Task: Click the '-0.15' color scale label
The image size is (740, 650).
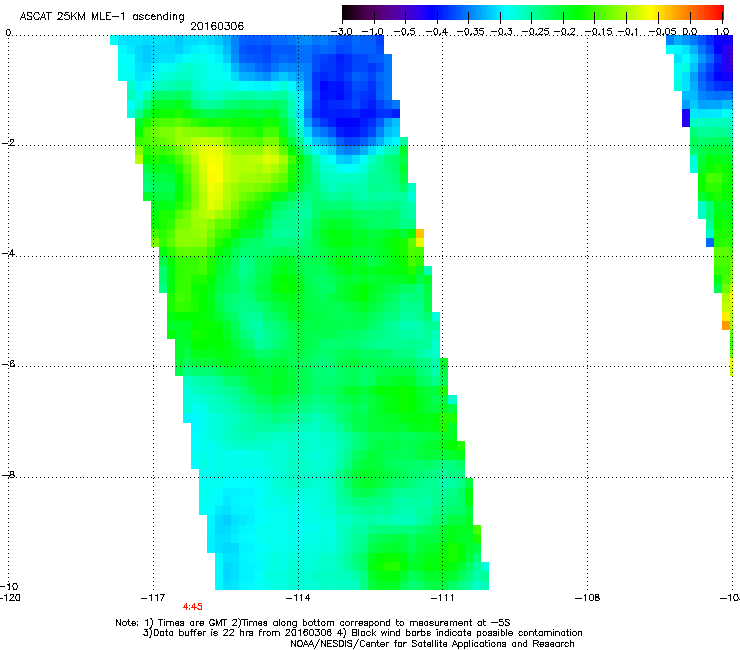Action: tap(598, 32)
